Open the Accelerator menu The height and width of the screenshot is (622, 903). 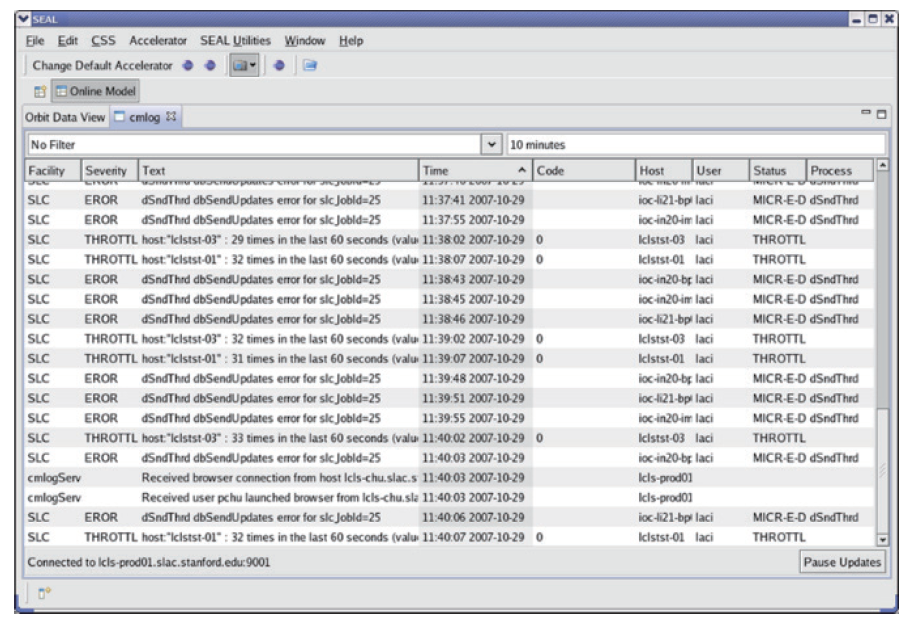(158, 41)
